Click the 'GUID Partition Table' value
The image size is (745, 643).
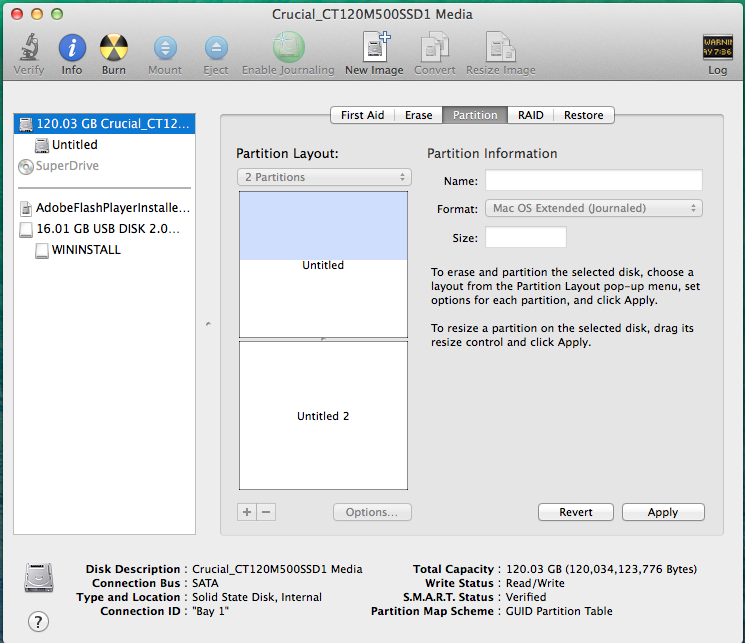[559, 611]
